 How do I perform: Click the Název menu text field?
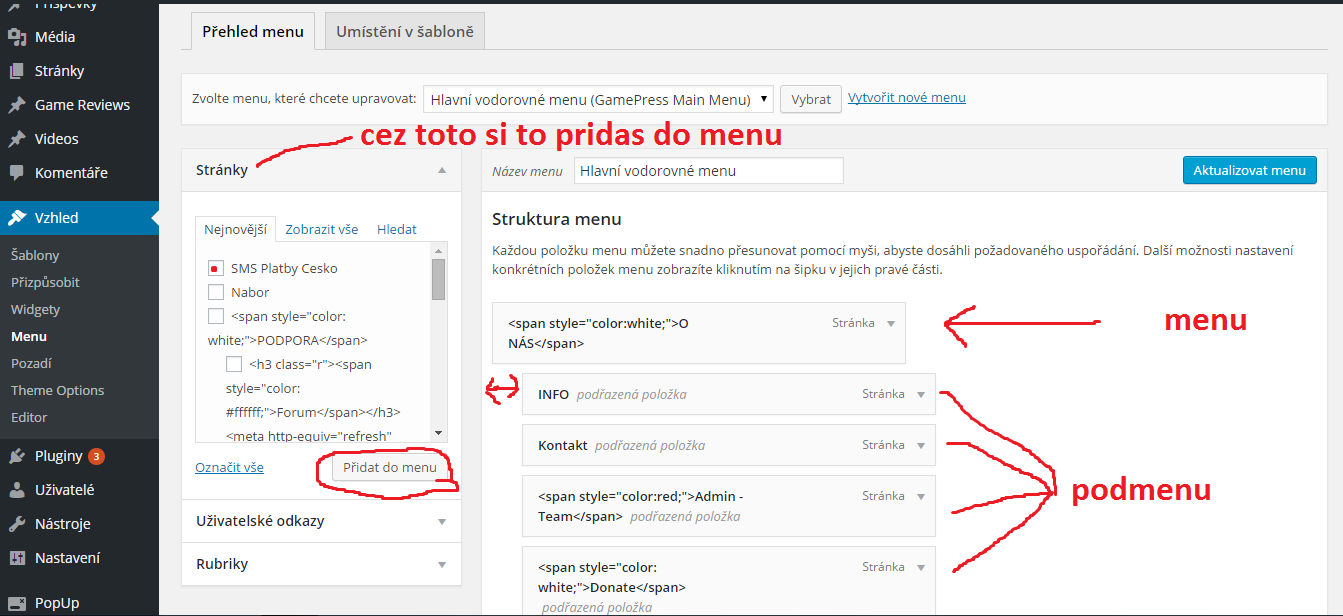point(708,171)
